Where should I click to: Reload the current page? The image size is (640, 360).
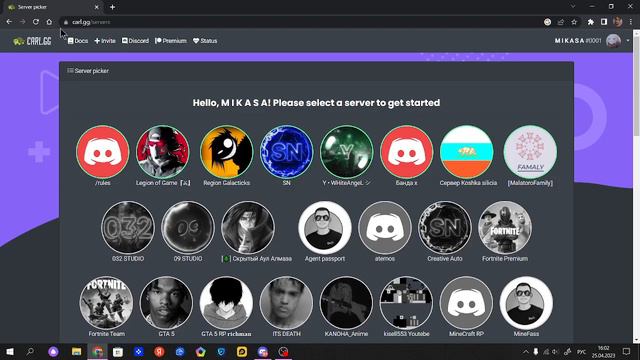coord(36,22)
